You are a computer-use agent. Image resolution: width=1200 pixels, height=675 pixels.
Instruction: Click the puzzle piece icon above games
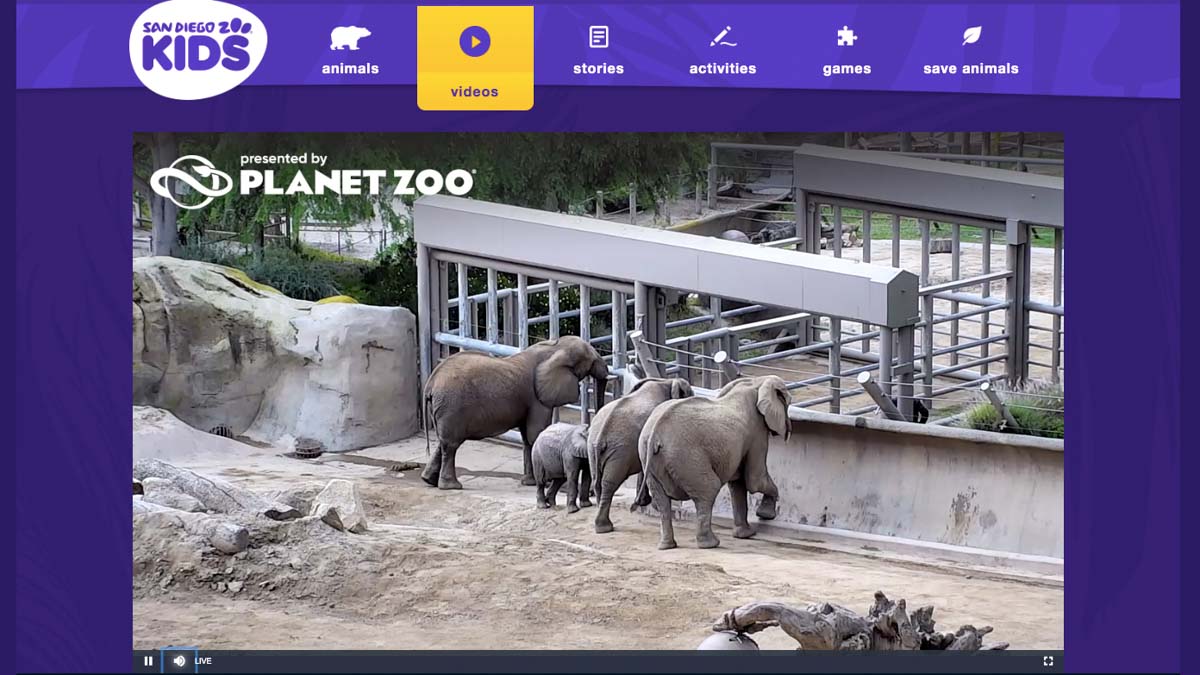(x=847, y=38)
